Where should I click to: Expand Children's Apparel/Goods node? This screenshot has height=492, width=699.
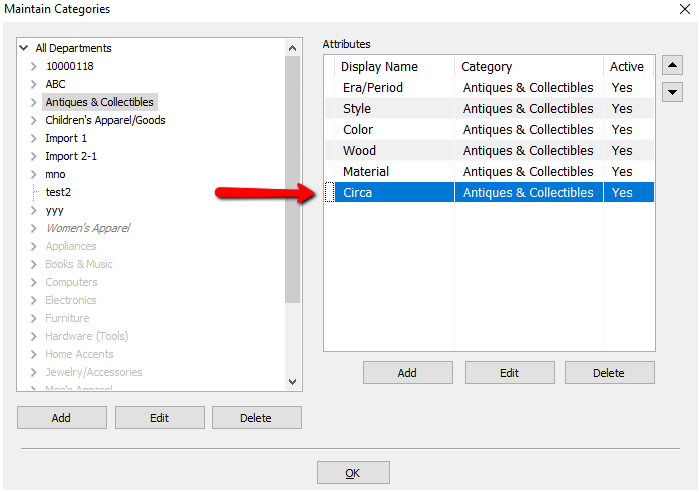[34, 120]
